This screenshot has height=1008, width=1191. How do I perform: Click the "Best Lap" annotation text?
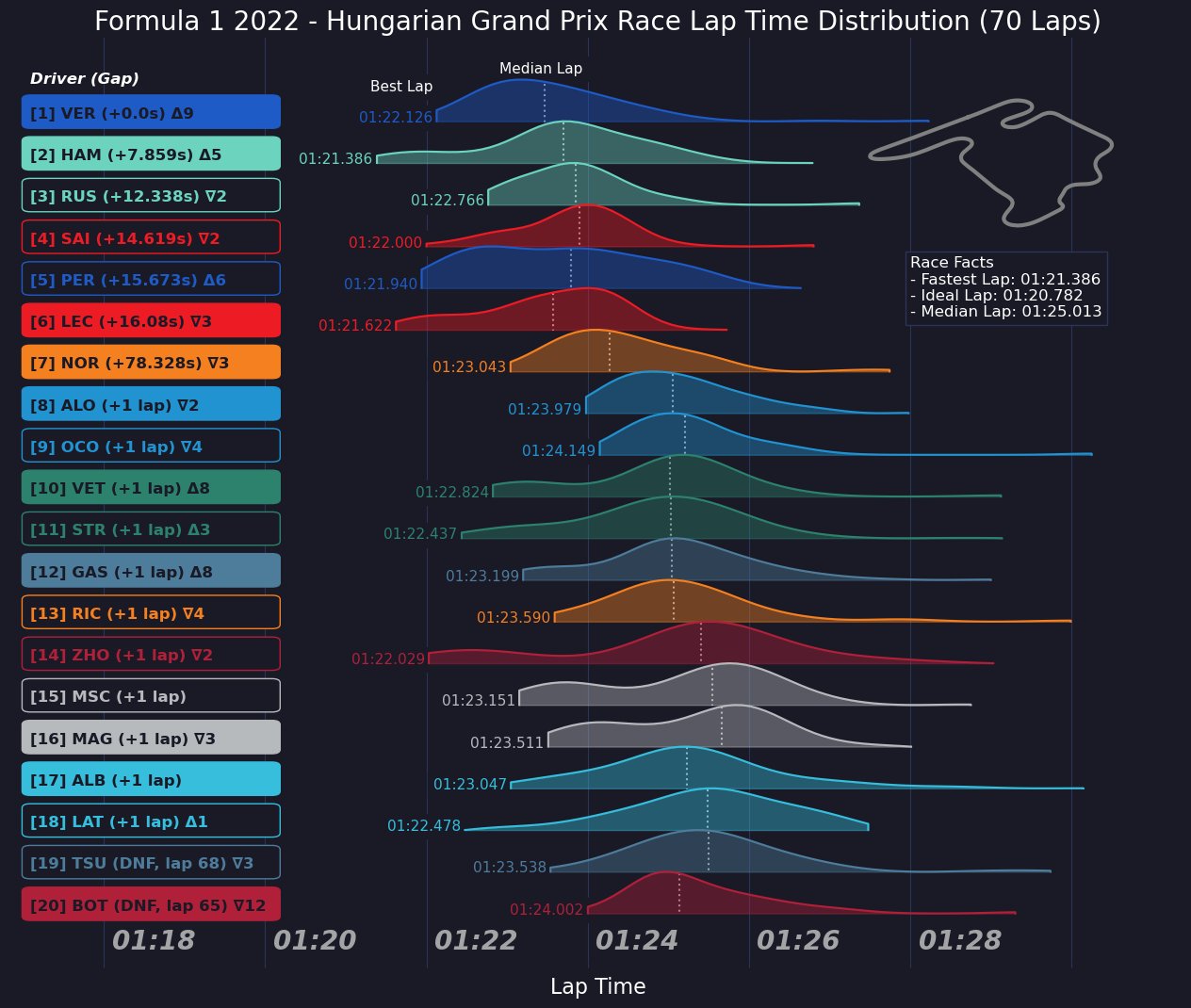pos(401,87)
